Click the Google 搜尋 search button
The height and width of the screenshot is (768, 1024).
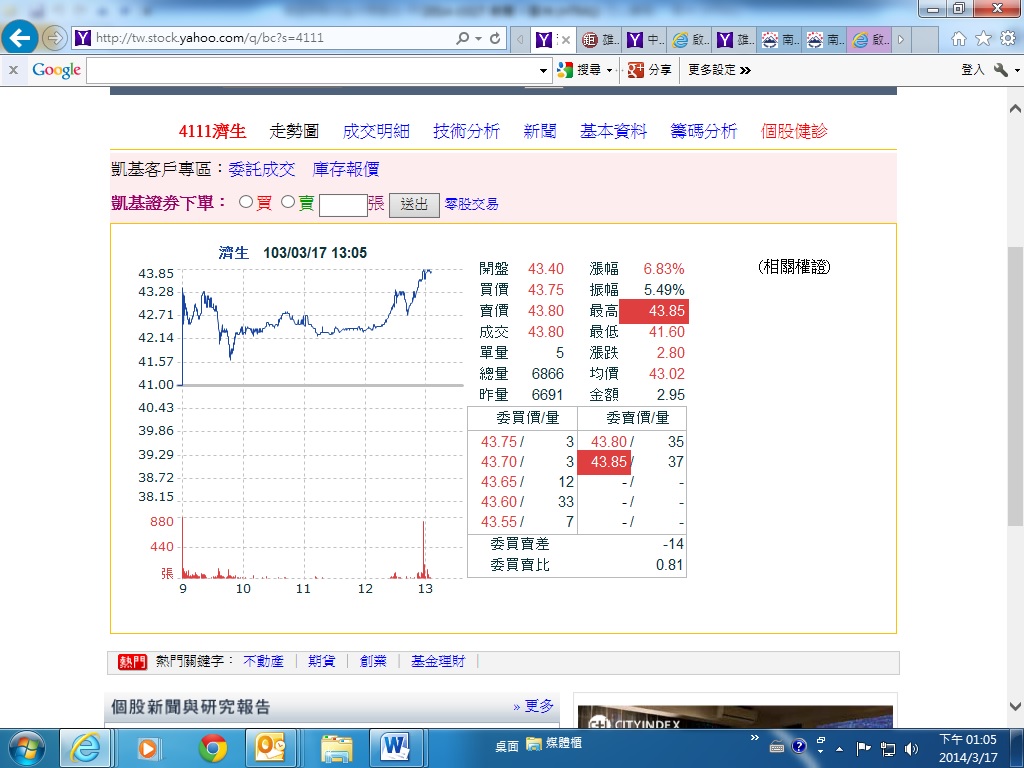pyautogui.click(x=581, y=70)
